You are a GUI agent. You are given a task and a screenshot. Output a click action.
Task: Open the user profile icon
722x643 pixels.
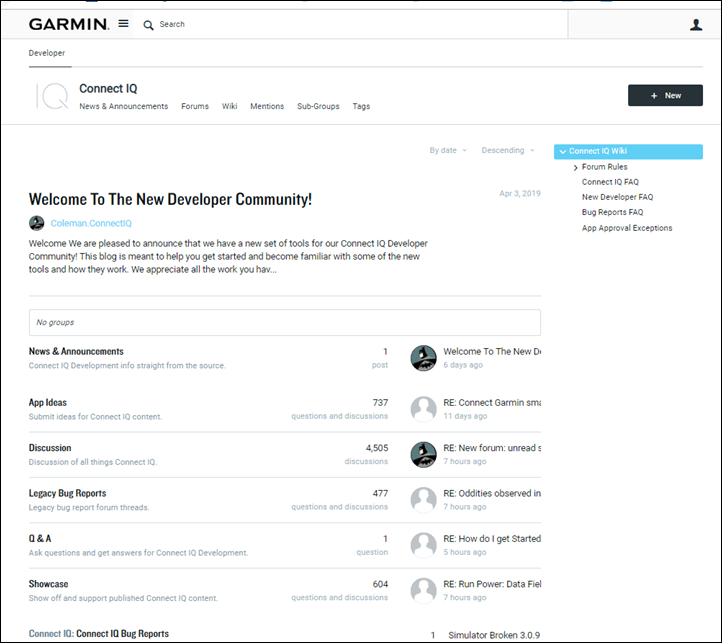[696, 24]
